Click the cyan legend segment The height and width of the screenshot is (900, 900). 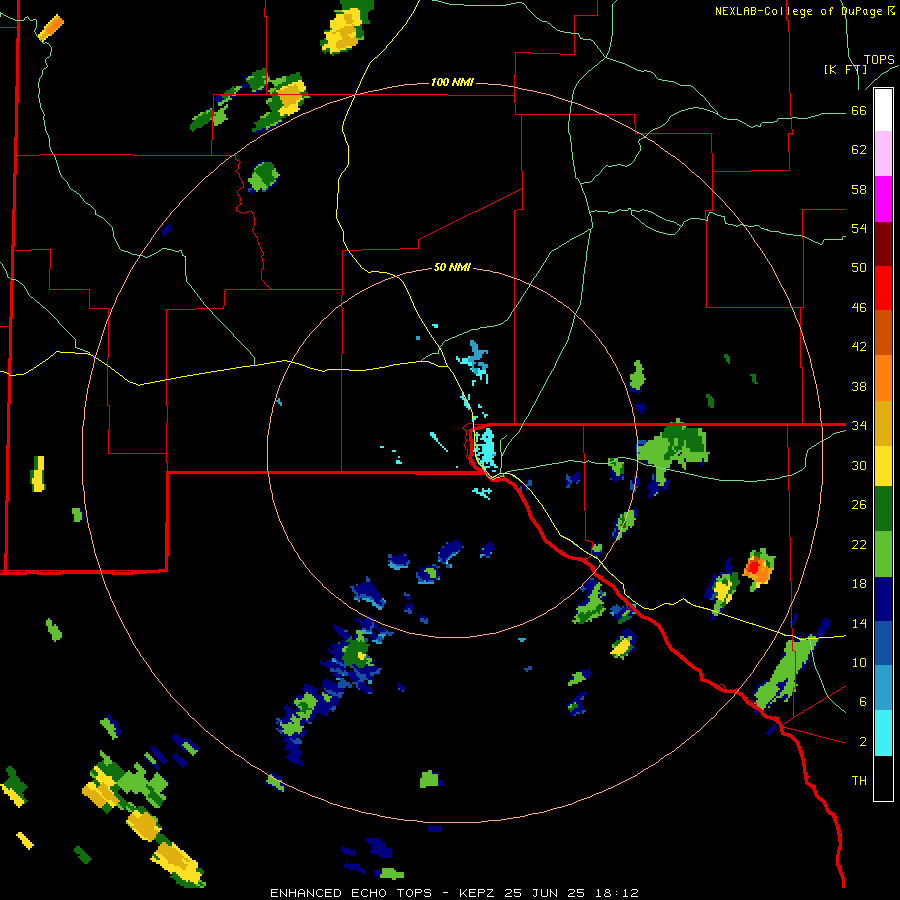tap(883, 733)
